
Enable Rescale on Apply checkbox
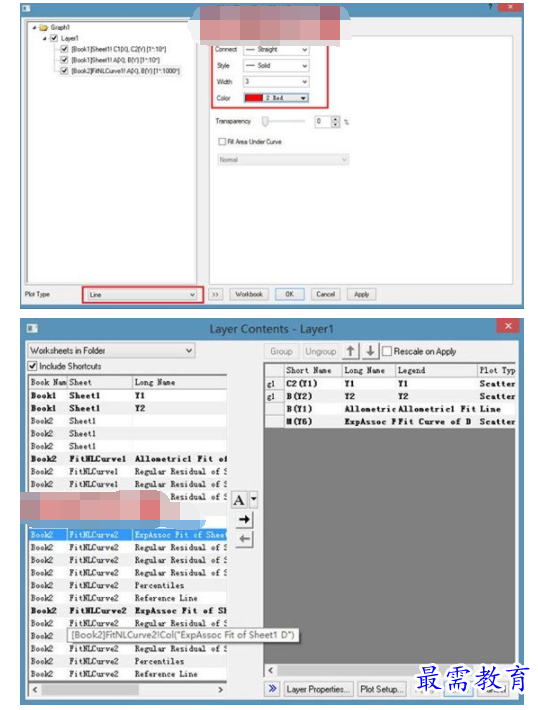tap(387, 351)
